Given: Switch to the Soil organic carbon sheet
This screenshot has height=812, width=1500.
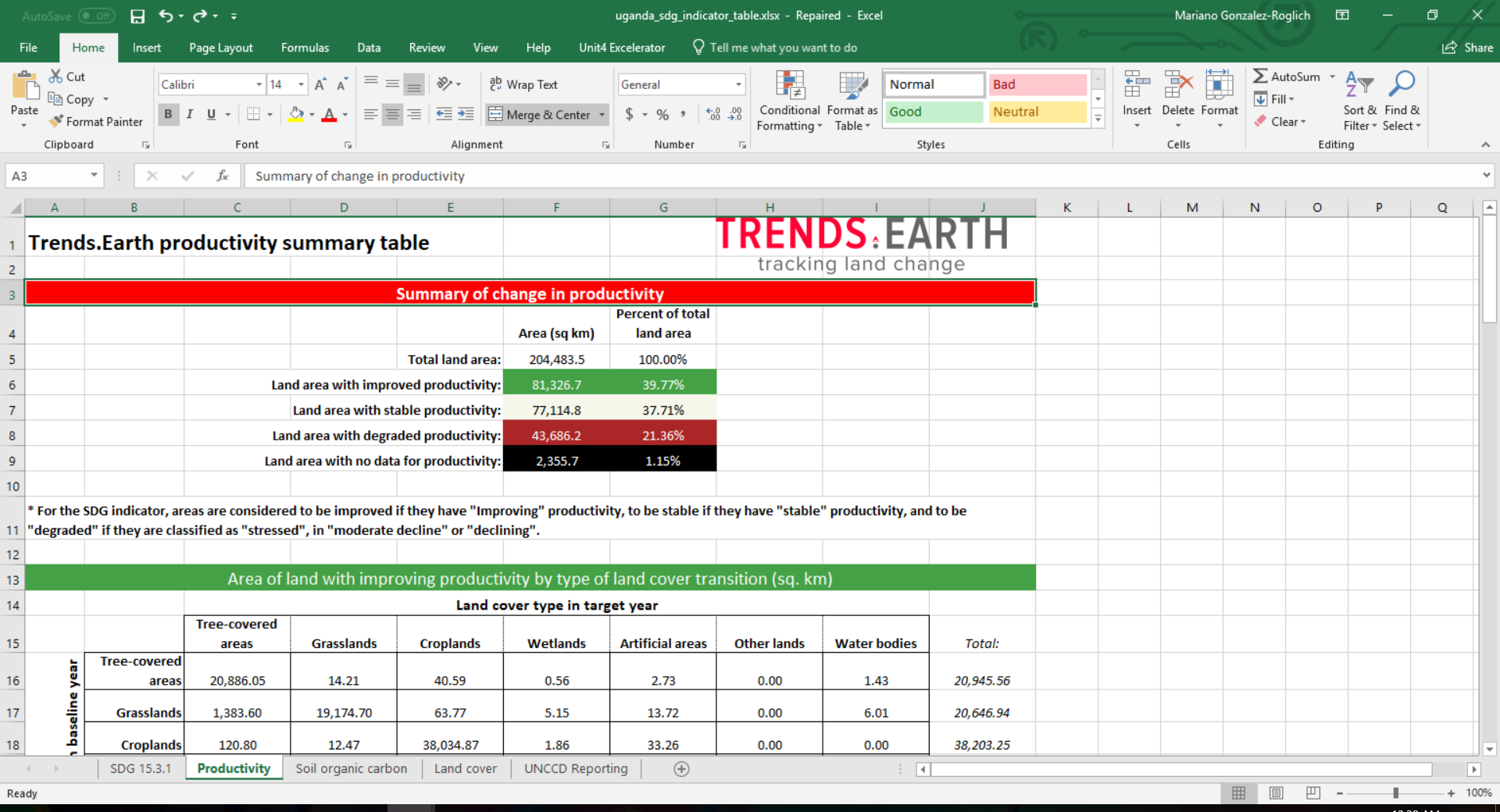Looking at the screenshot, I should tap(351, 768).
